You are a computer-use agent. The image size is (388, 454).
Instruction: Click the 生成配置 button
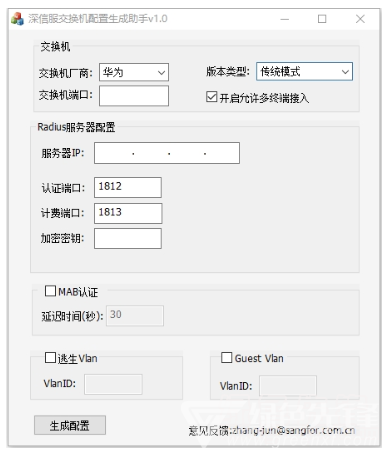point(70,425)
